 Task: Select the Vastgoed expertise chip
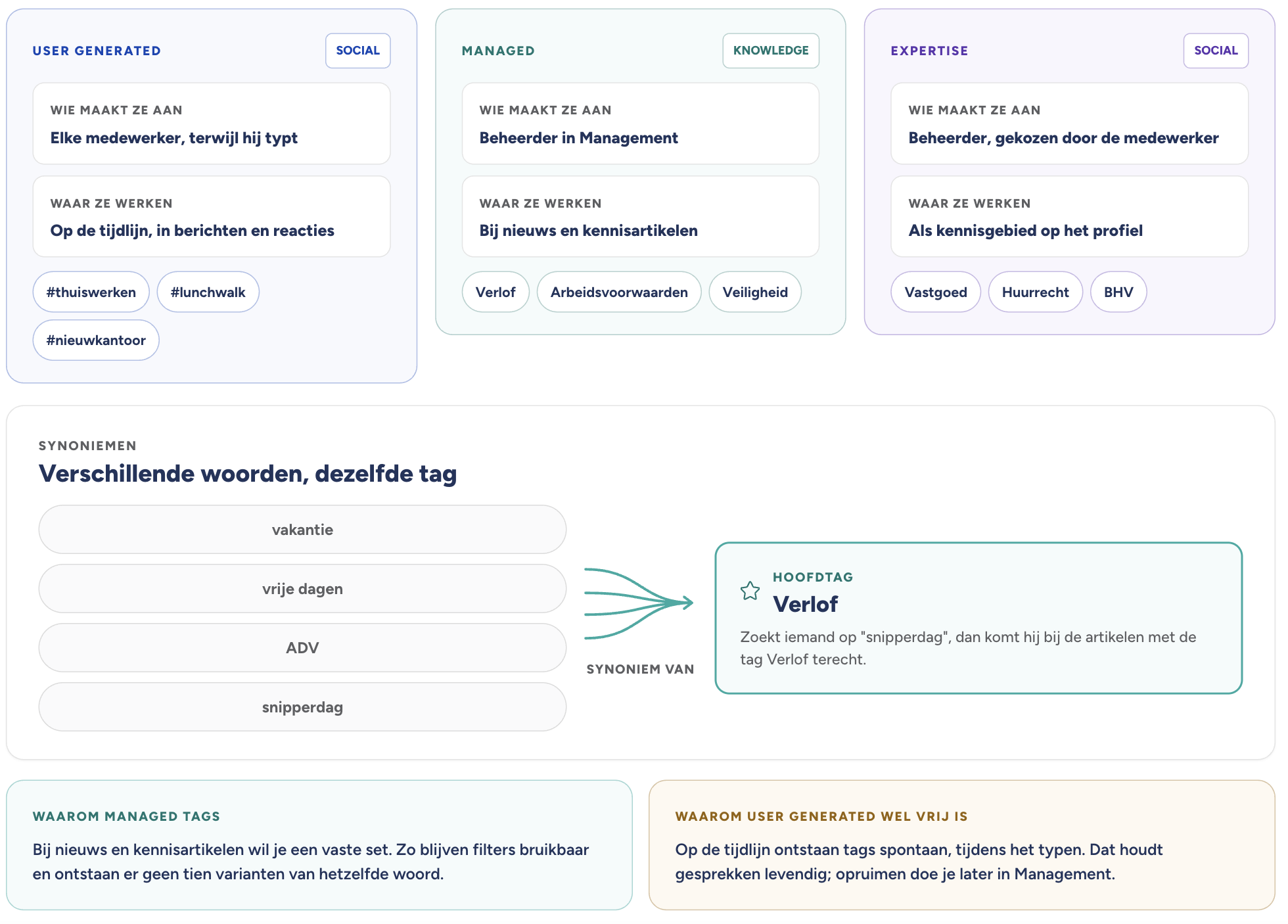tap(936, 292)
